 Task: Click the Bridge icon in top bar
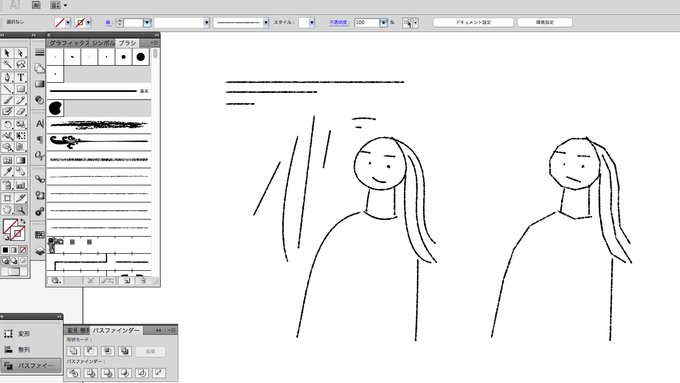click(36, 5)
